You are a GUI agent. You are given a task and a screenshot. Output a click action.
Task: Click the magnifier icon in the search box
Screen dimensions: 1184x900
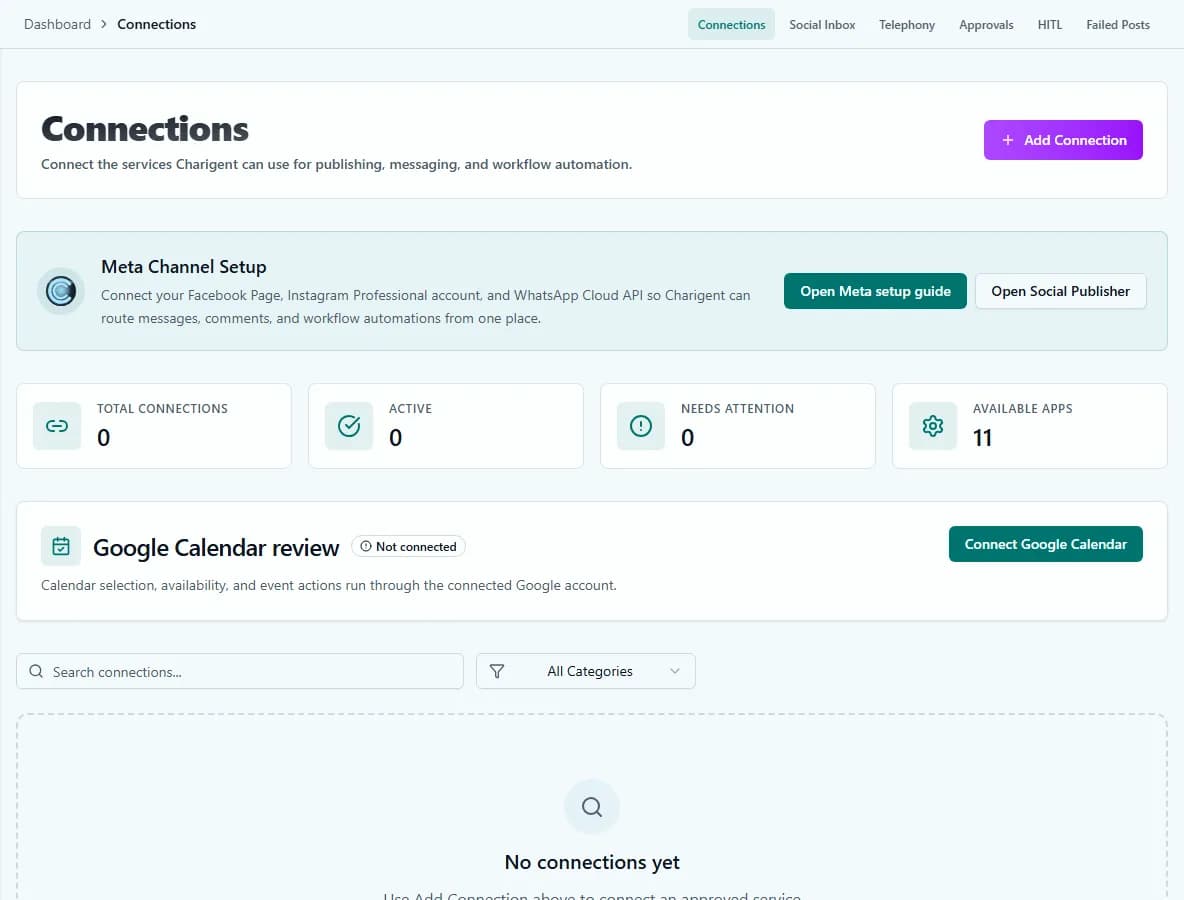(36, 671)
